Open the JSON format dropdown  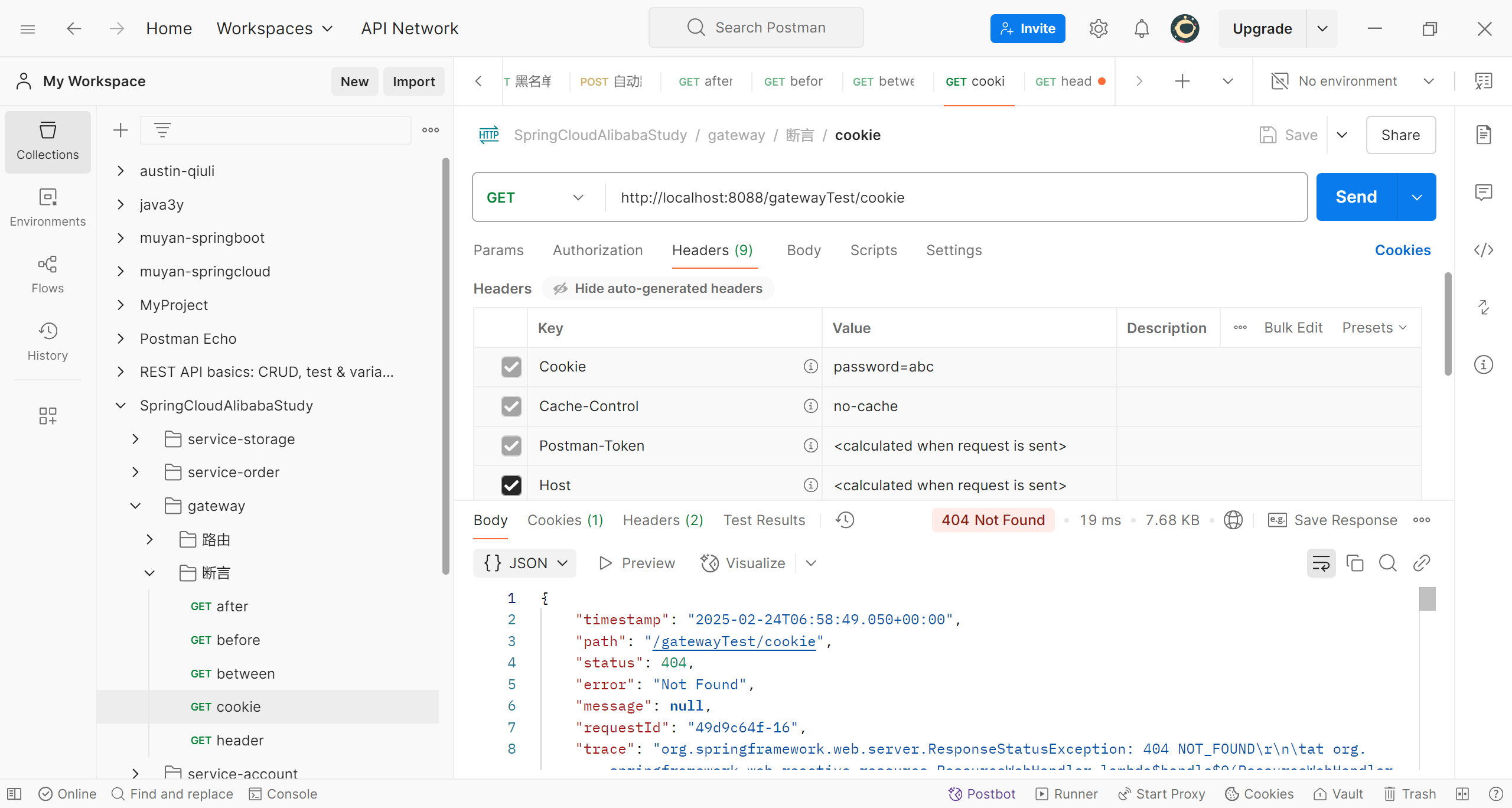[x=525, y=563]
